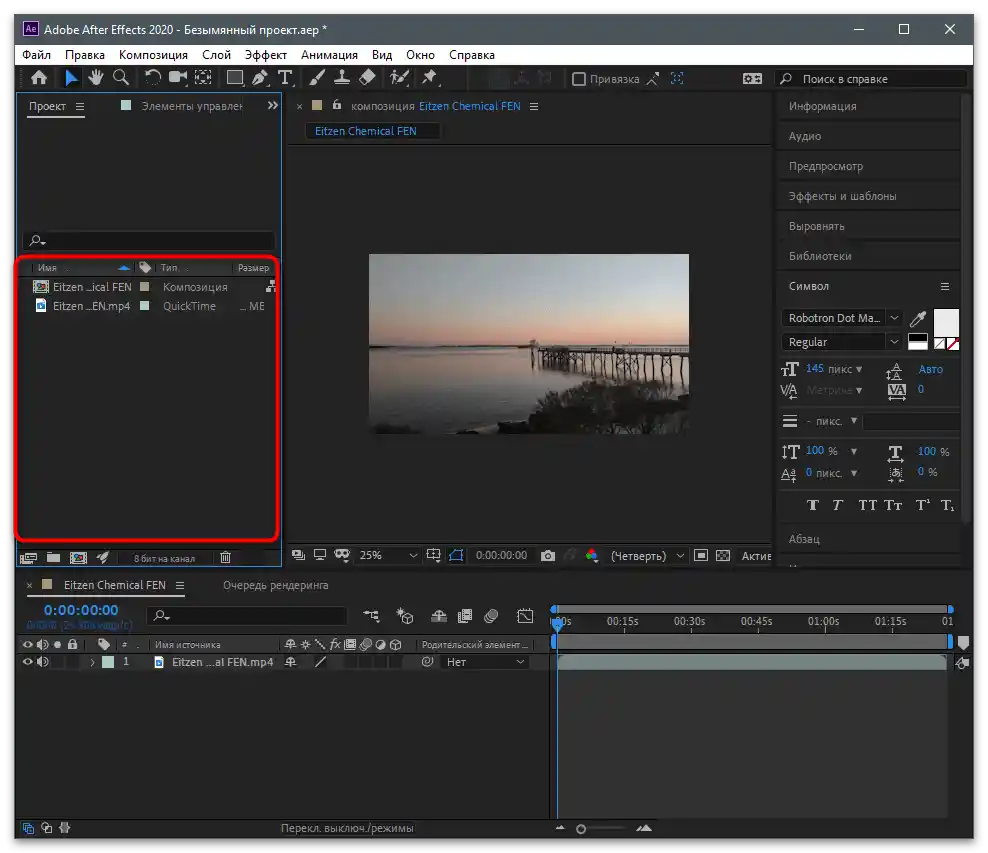
Task: Hide video of Eitzen FEN.mp4 layer
Action: [27, 662]
